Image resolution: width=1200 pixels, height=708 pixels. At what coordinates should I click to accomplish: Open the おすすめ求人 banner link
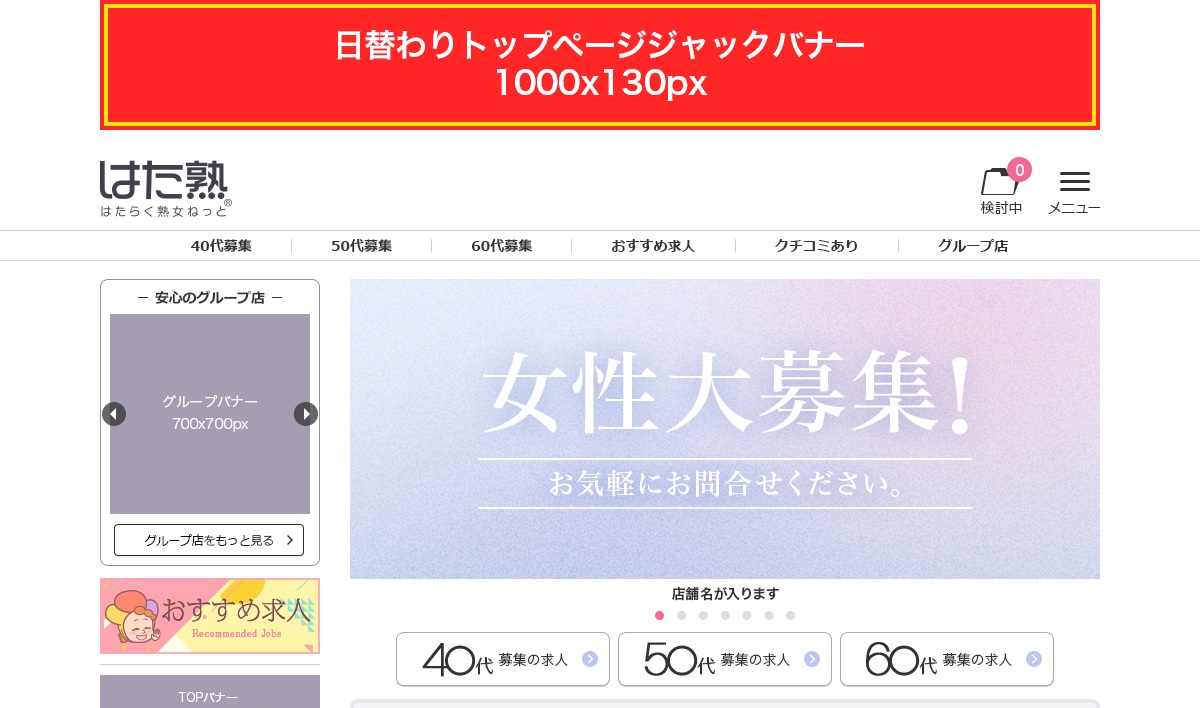(209, 616)
